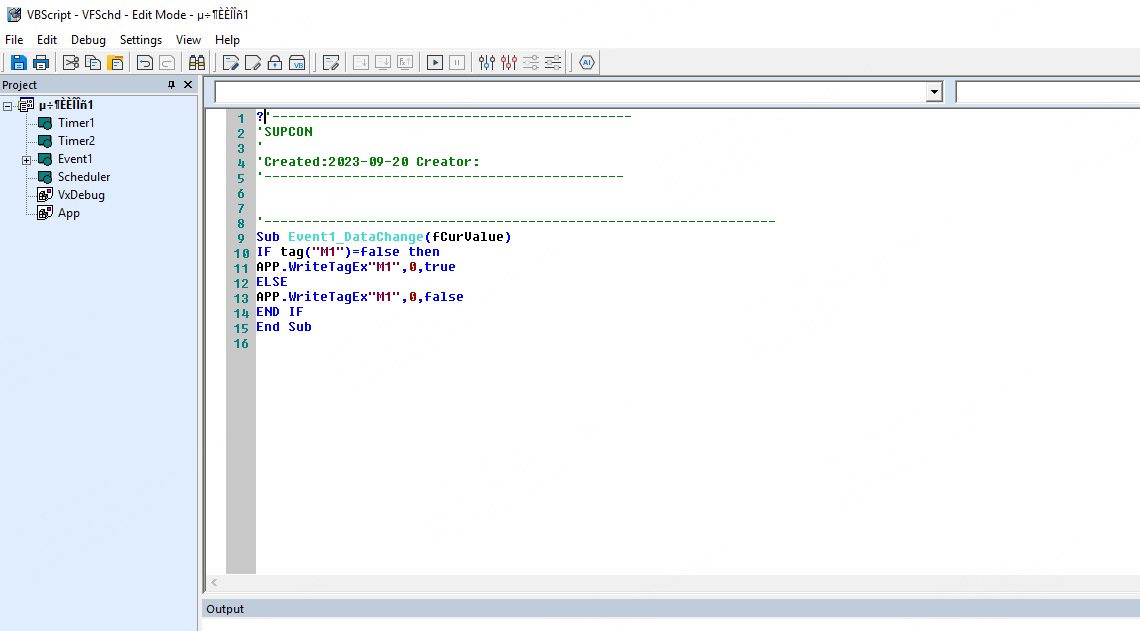
Task: Select Timer2 in project tree
Action: coord(76,141)
